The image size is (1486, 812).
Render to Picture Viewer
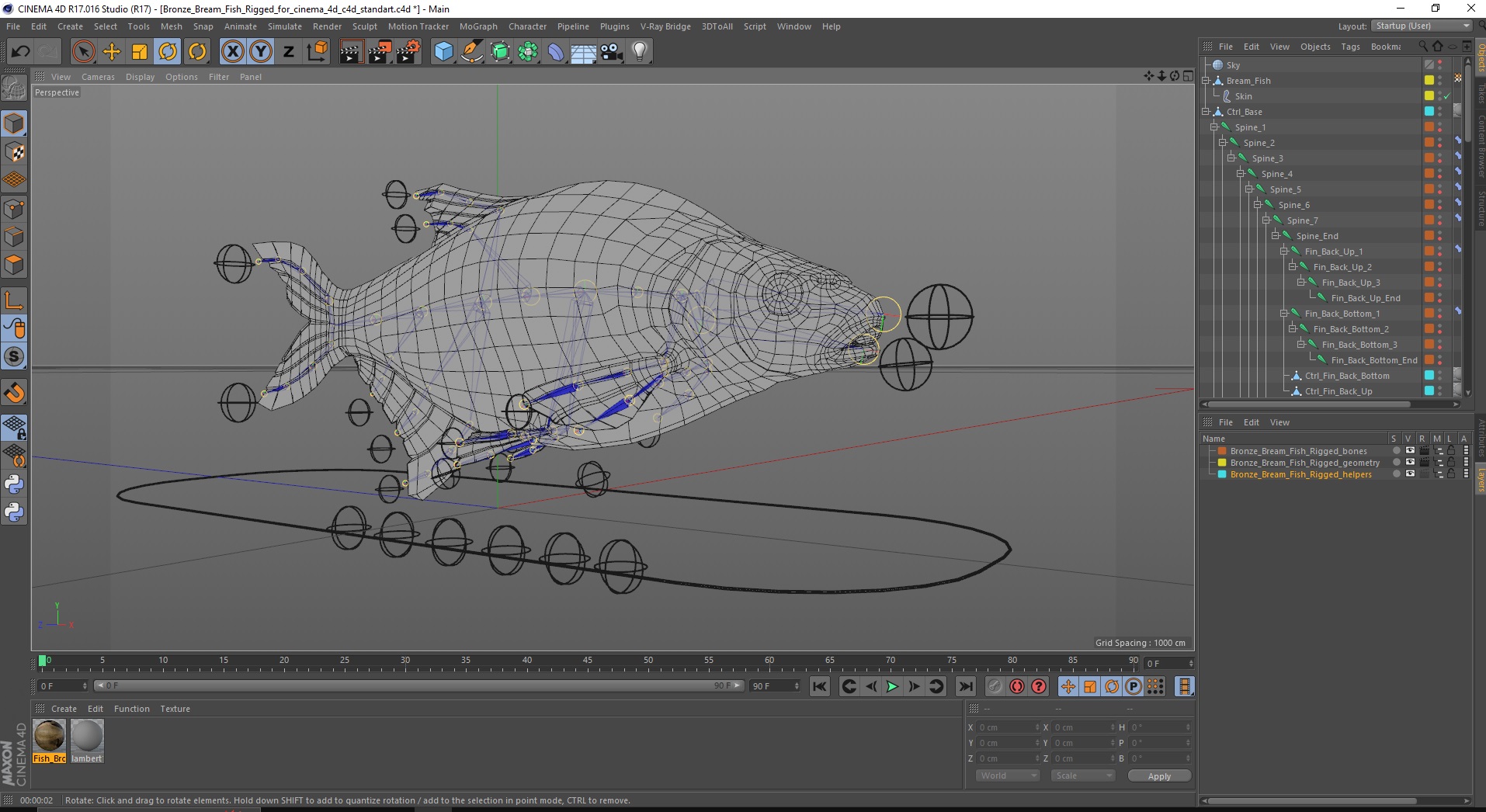(380, 52)
